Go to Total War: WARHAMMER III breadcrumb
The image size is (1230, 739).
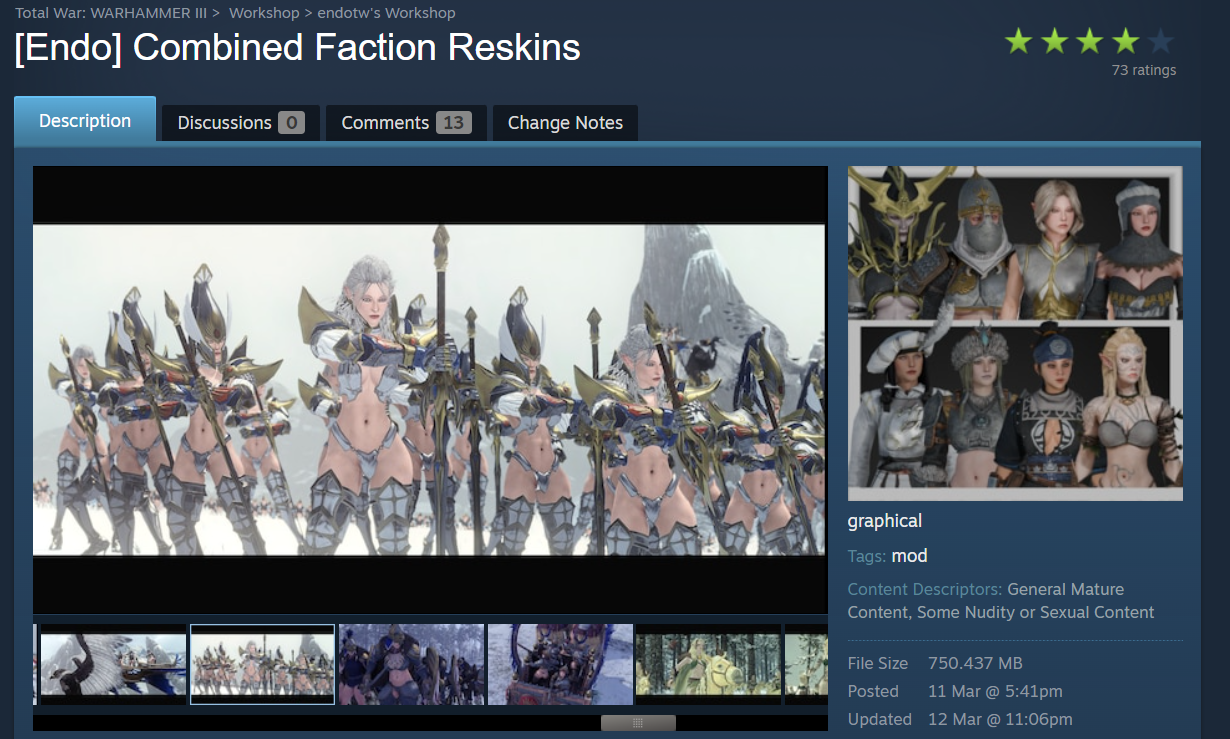point(111,13)
